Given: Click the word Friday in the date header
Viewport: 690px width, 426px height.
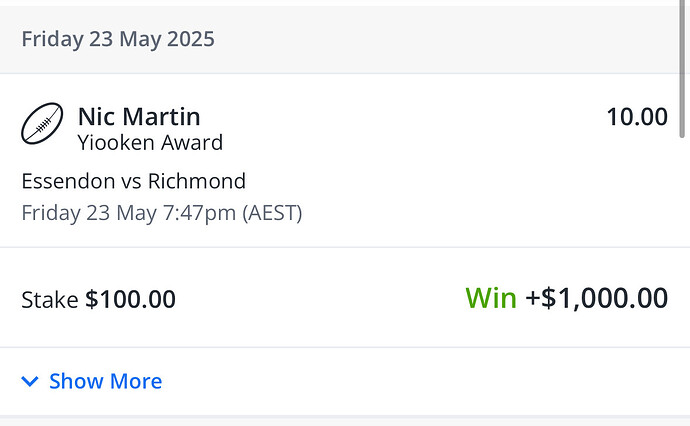Looking at the screenshot, I should tap(50, 40).
